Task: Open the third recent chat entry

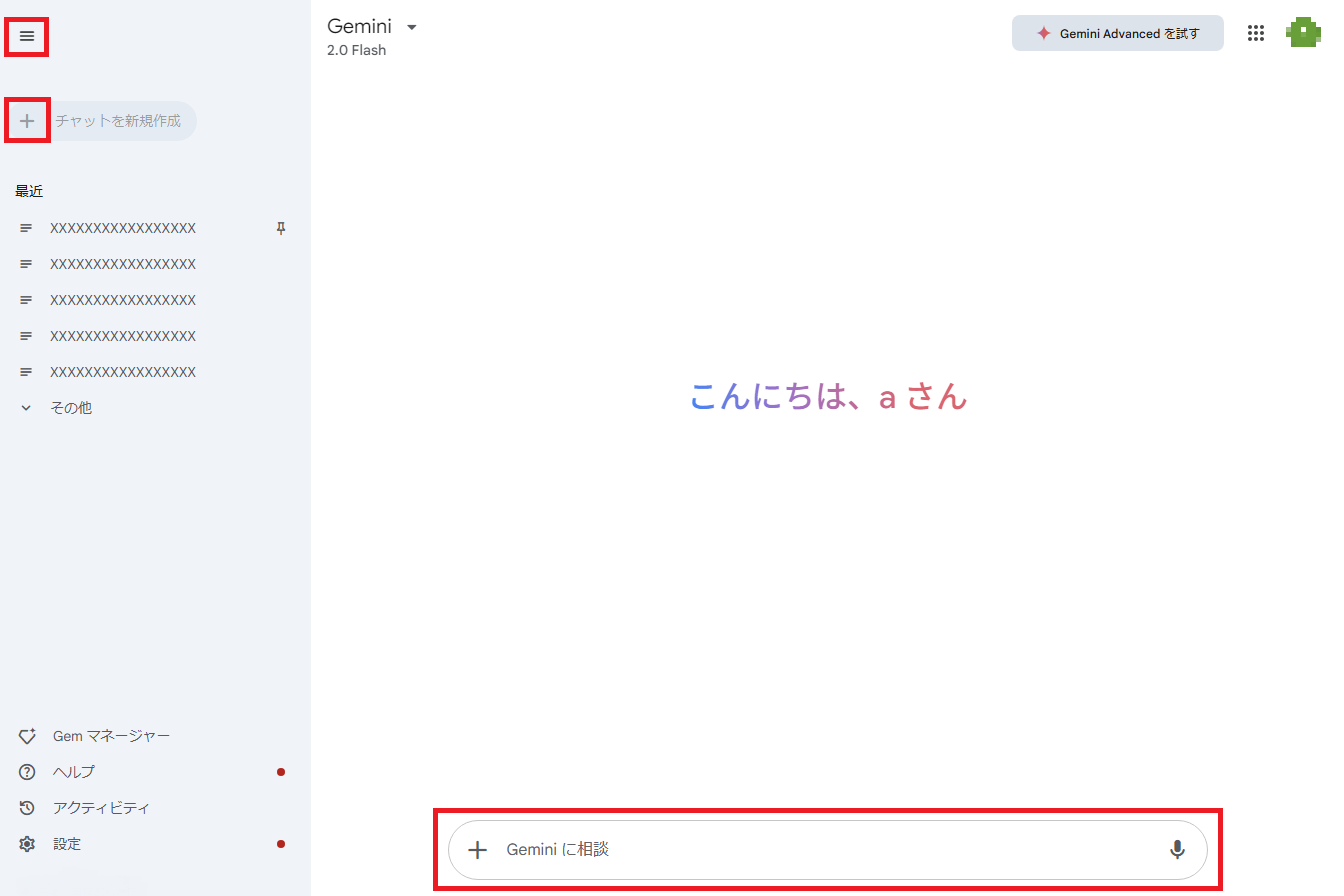Action: point(122,300)
